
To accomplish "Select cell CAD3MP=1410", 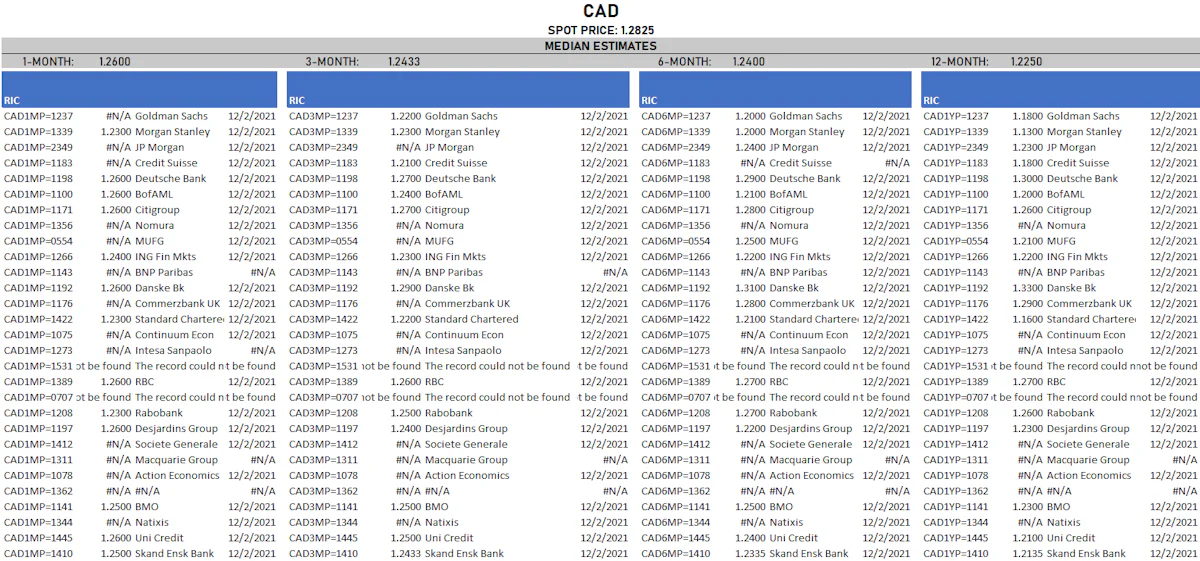I will click(x=324, y=554).
